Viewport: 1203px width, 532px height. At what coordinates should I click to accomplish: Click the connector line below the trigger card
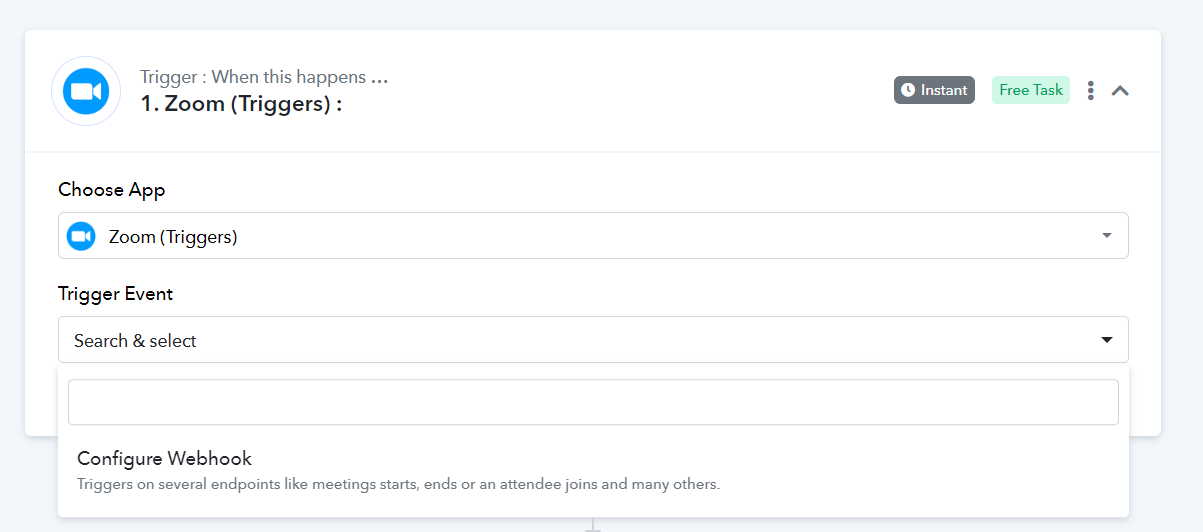[x=593, y=524]
